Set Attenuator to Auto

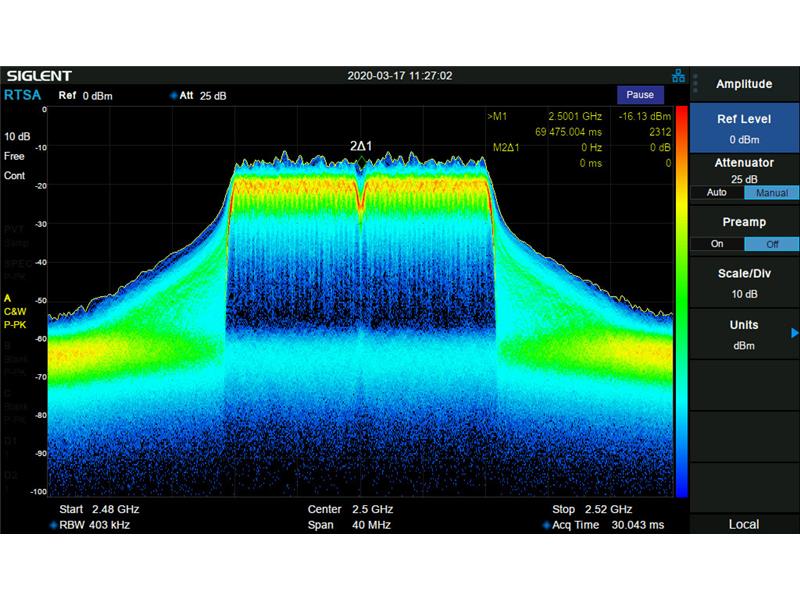tap(716, 192)
